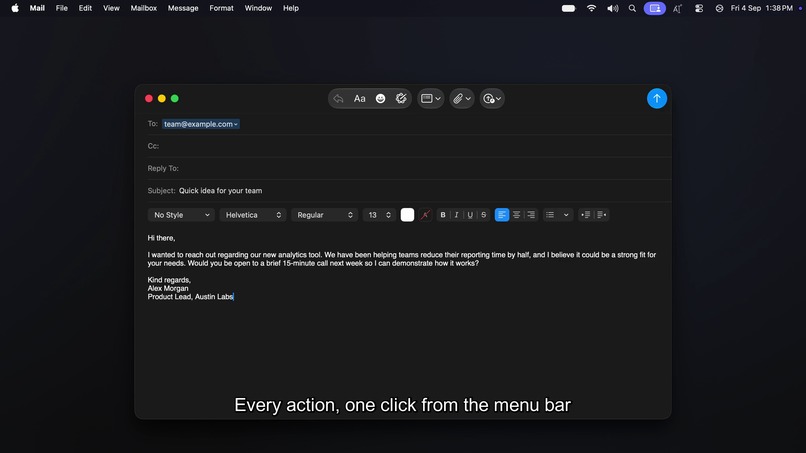The width and height of the screenshot is (806, 453).
Task: Open Spotlight search magnifier
Action: [x=632, y=8]
